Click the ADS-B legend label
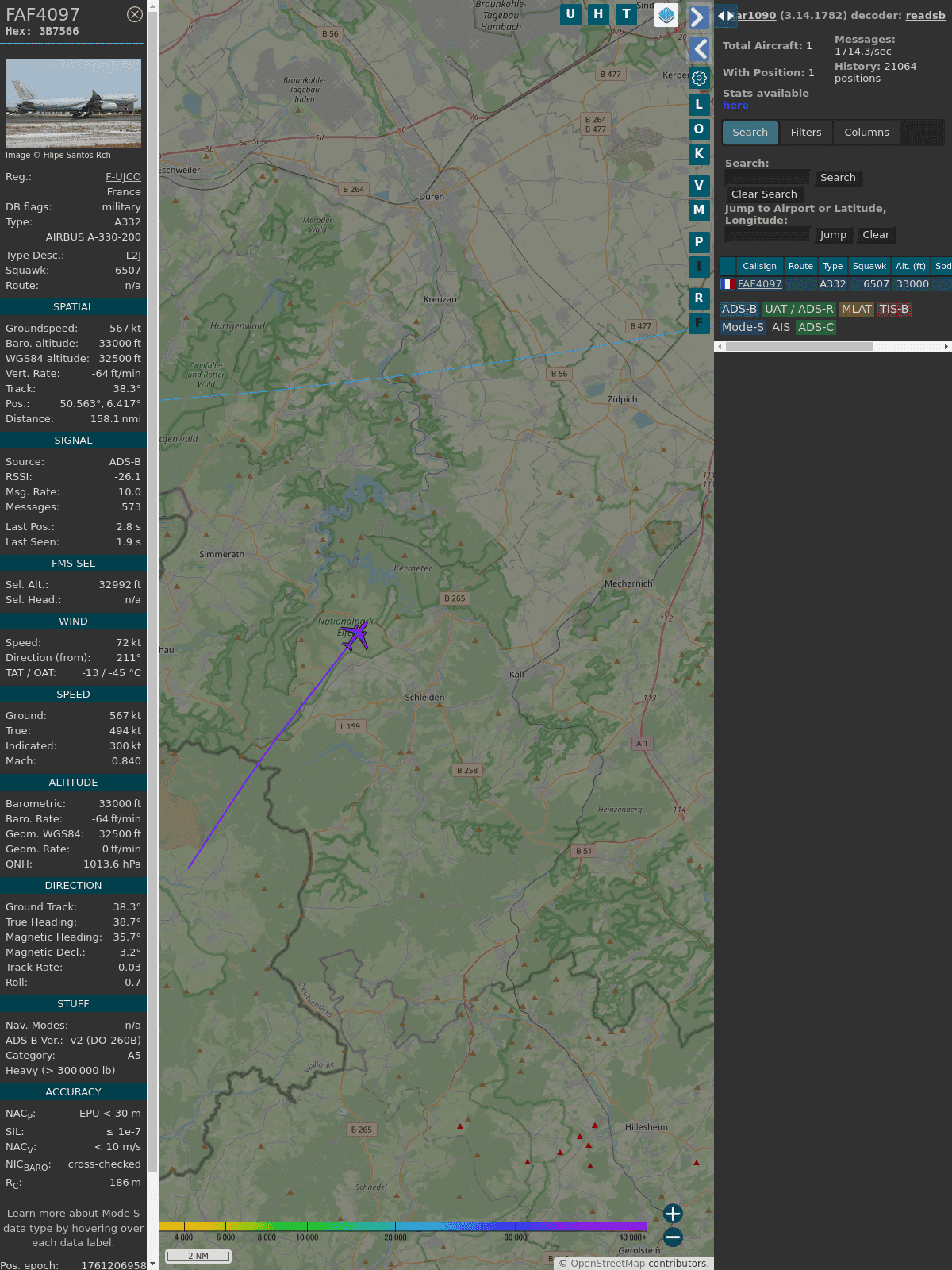The width and height of the screenshot is (952, 1270). pos(739,310)
